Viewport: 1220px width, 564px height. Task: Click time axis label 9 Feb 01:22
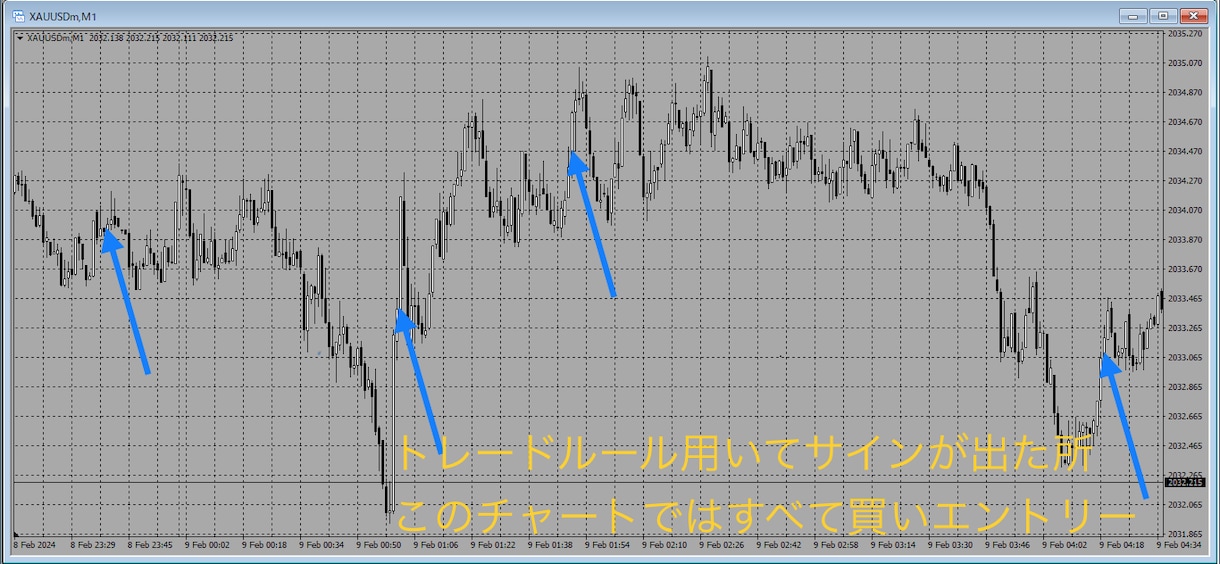(x=493, y=546)
